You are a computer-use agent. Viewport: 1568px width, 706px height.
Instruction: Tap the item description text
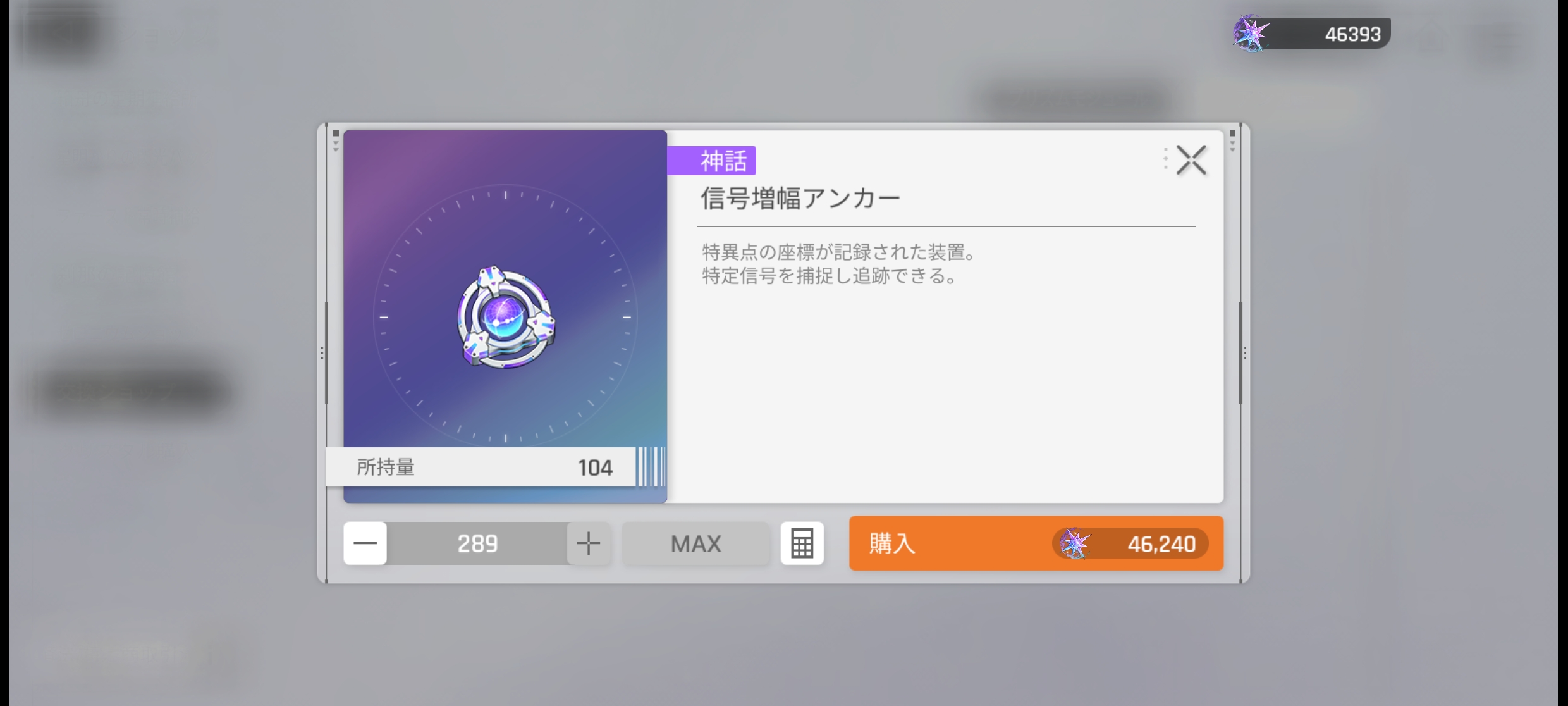pos(840,264)
